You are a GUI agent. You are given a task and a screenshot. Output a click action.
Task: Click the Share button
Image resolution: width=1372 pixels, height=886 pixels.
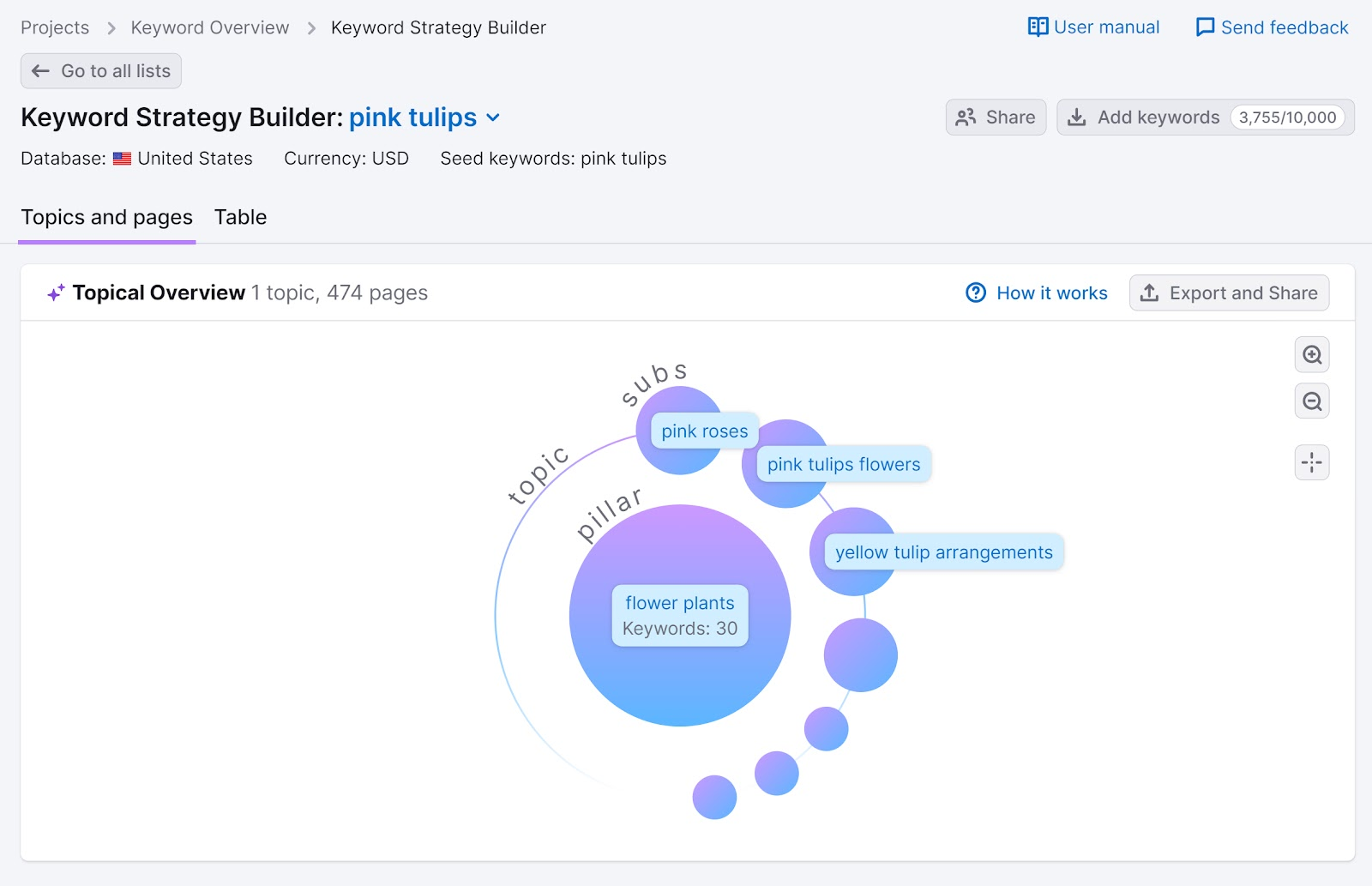(x=996, y=118)
